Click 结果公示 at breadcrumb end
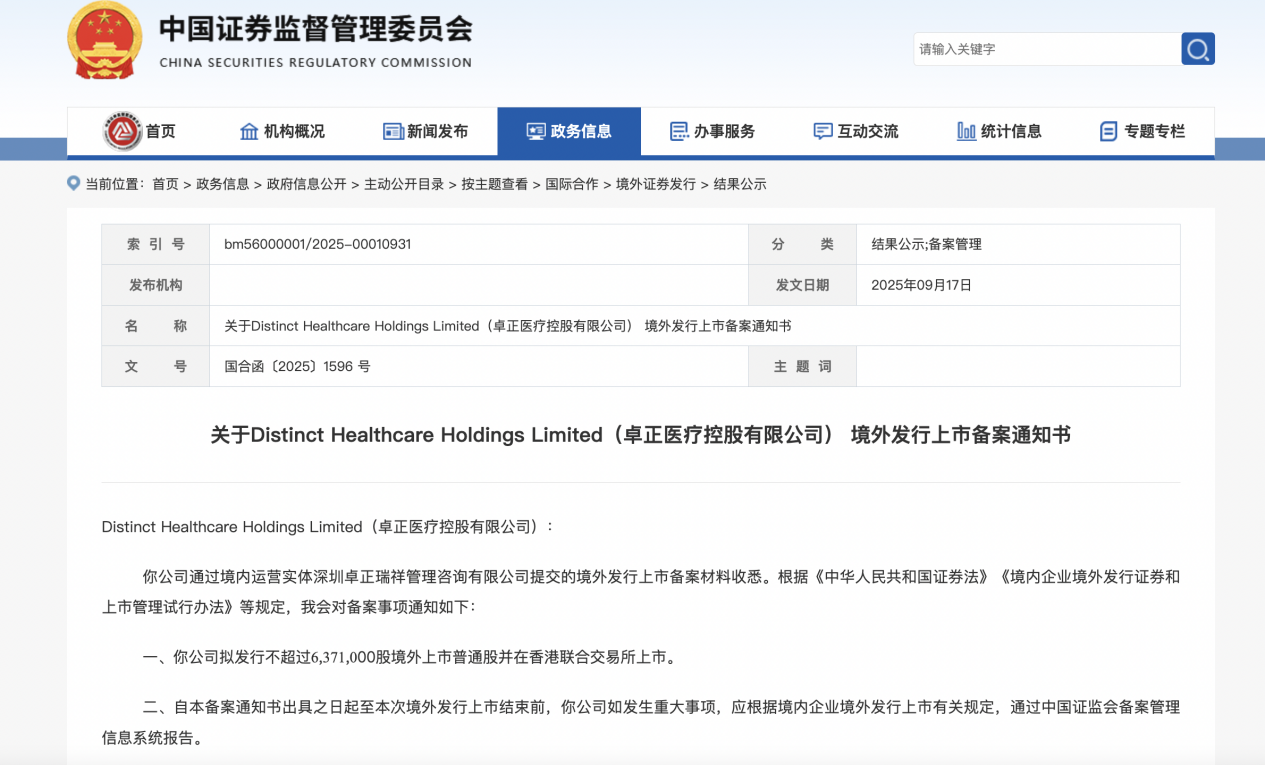Image resolution: width=1265 pixels, height=765 pixels. [x=739, y=184]
